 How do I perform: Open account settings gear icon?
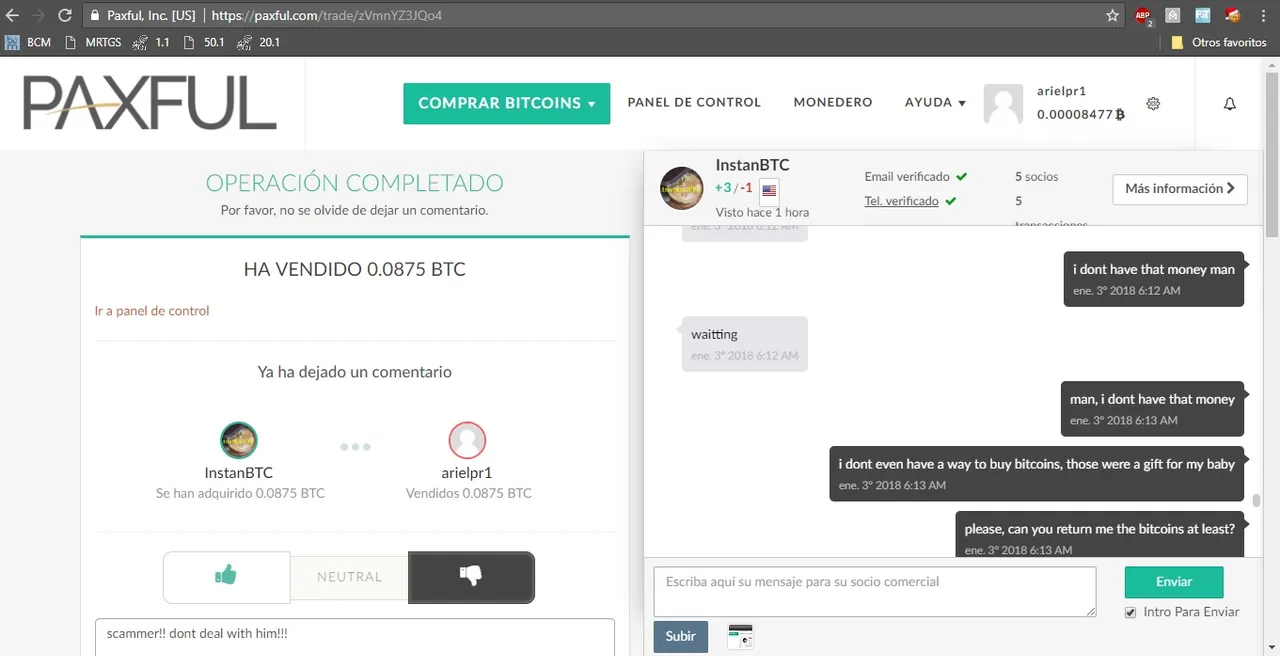click(1153, 104)
